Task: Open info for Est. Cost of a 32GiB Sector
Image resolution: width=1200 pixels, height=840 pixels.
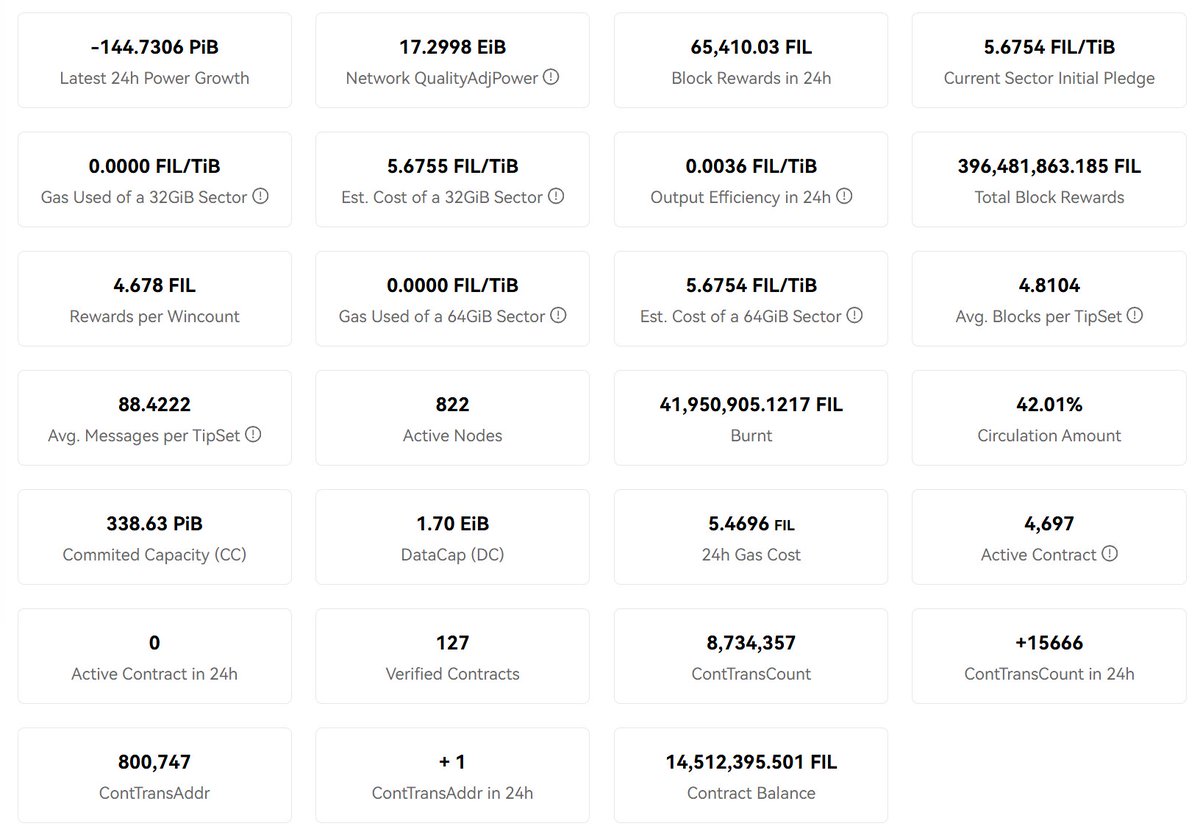Action: (556, 196)
